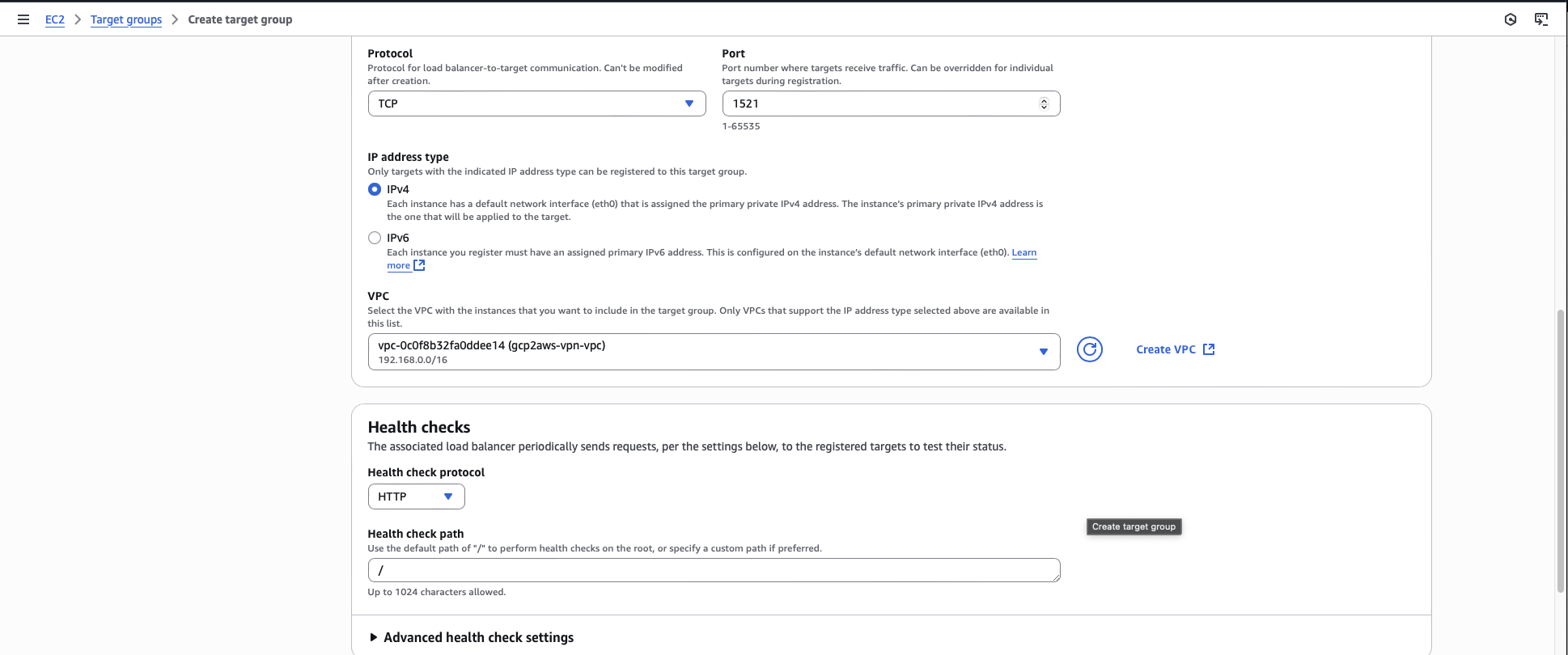Open the IPv6 Learn more link
The image size is (1568, 655).
1023,252
